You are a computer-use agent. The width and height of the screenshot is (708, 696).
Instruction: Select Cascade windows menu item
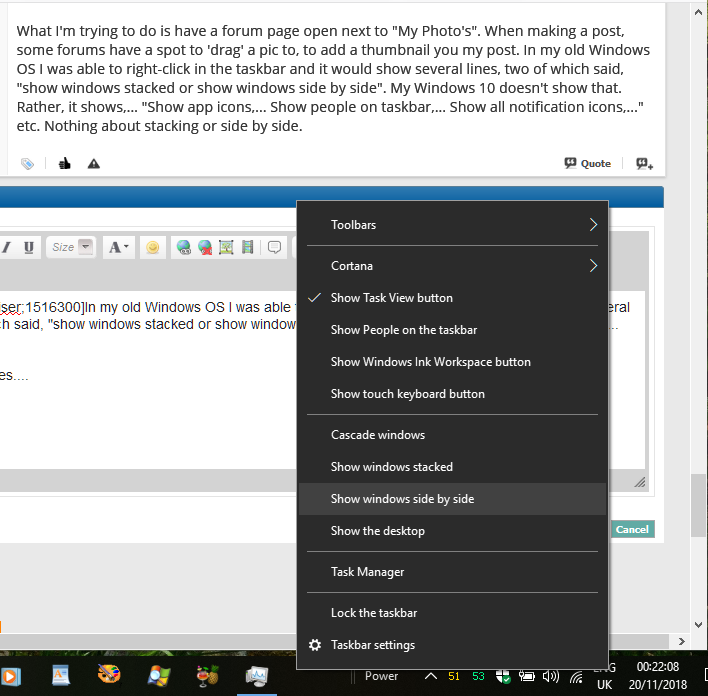(452, 435)
